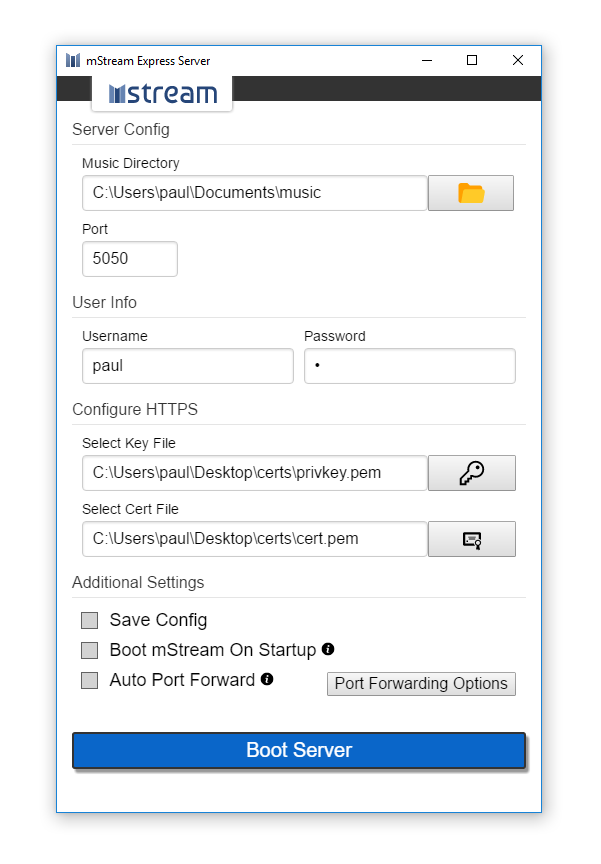Browse for music directory with folder icon
The image size is (601, 864).
point(471,193)
